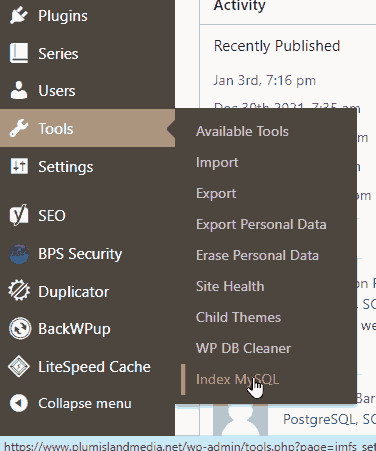The height and width of the screenshot is (451, 376).
Task: Open Export Personal Data
Action: pyautogui.click(x=261, y=224)
